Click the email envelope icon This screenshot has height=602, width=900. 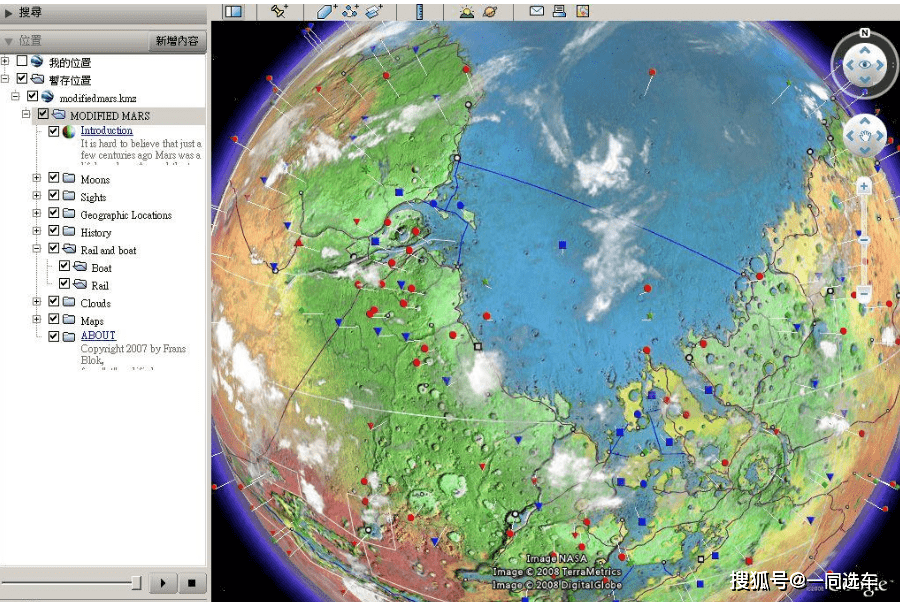(537, 11)
